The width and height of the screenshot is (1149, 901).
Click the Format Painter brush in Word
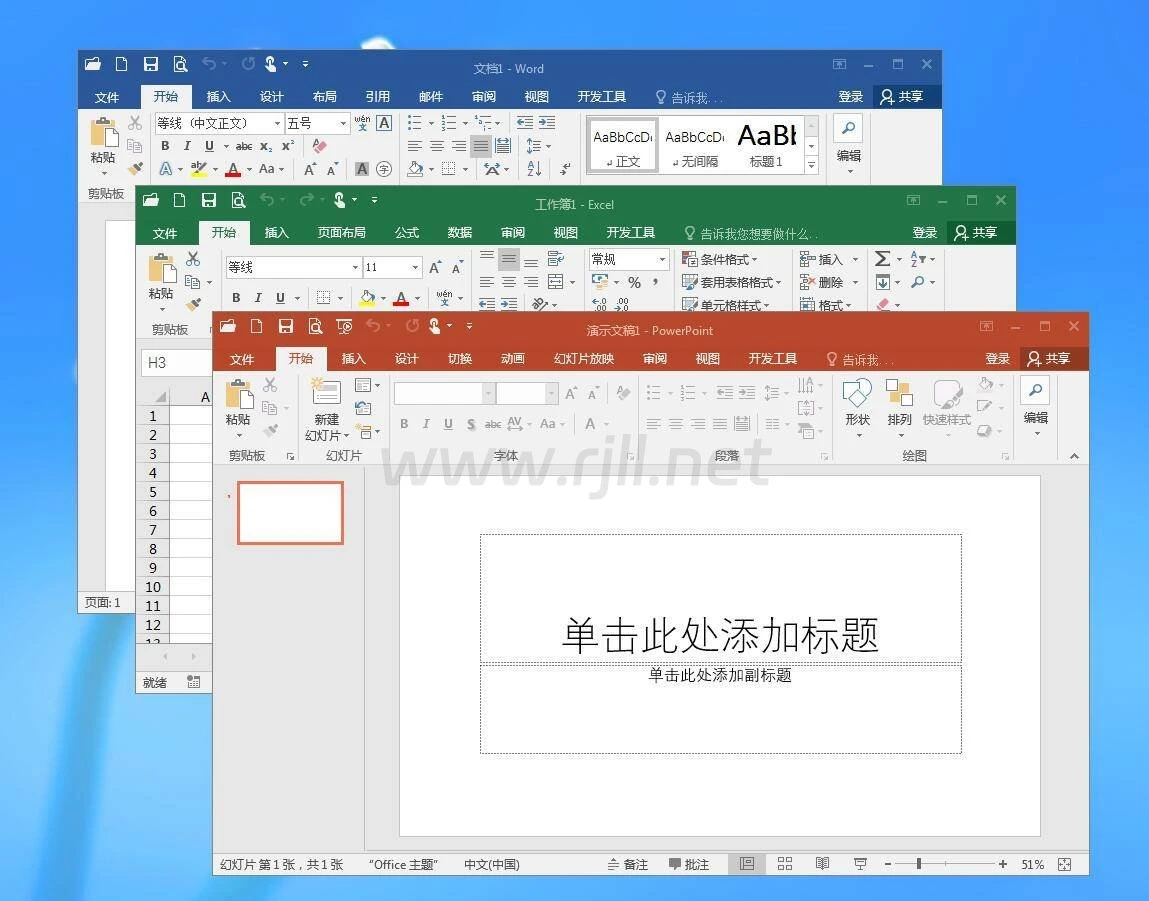pyautogui.click(x=136, y=169)
